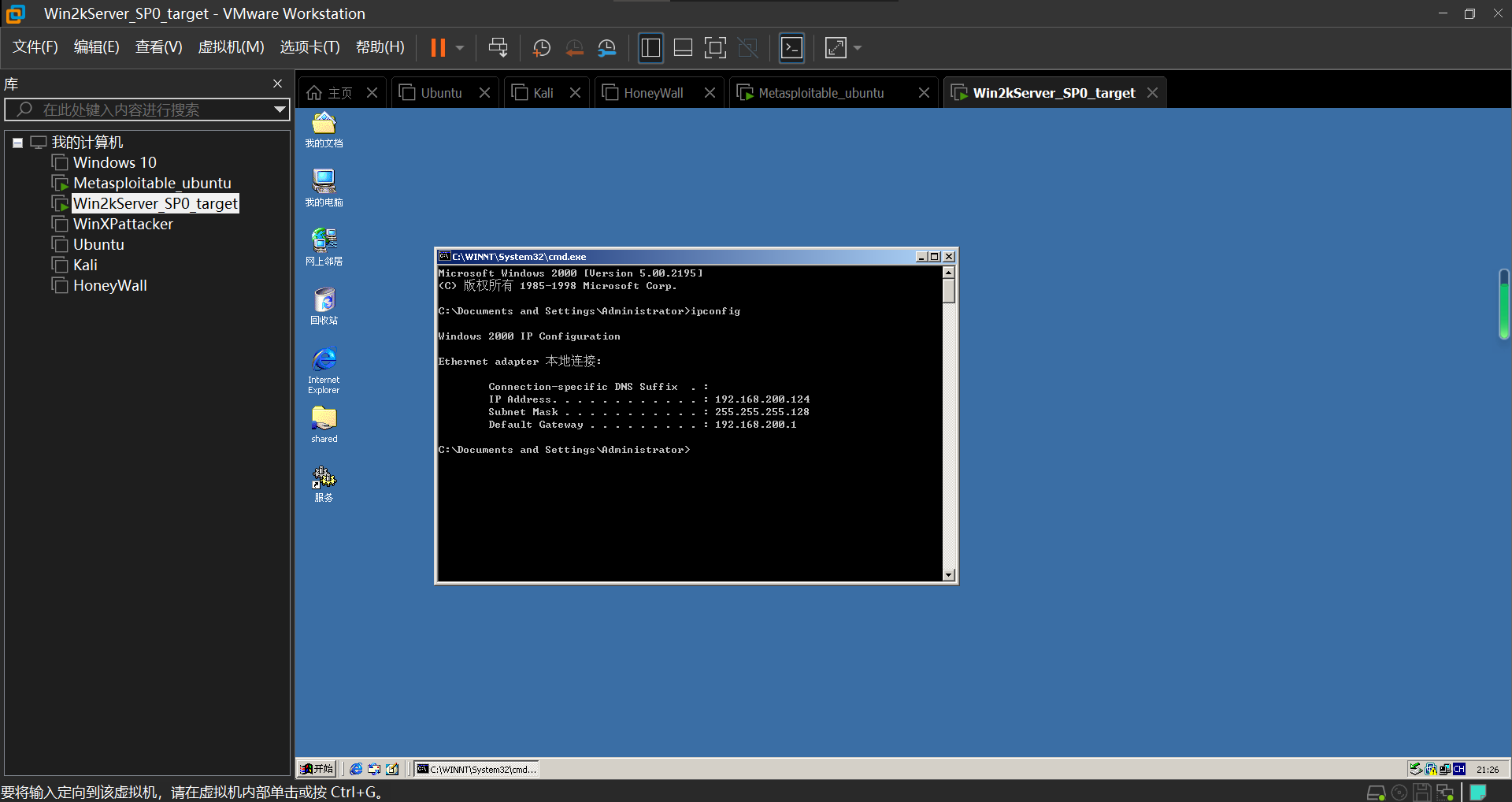The width and height of the screenshot is (1512, 802).
Task: Collapse the 我的计算机 tree node
Action: click(17, 143)
